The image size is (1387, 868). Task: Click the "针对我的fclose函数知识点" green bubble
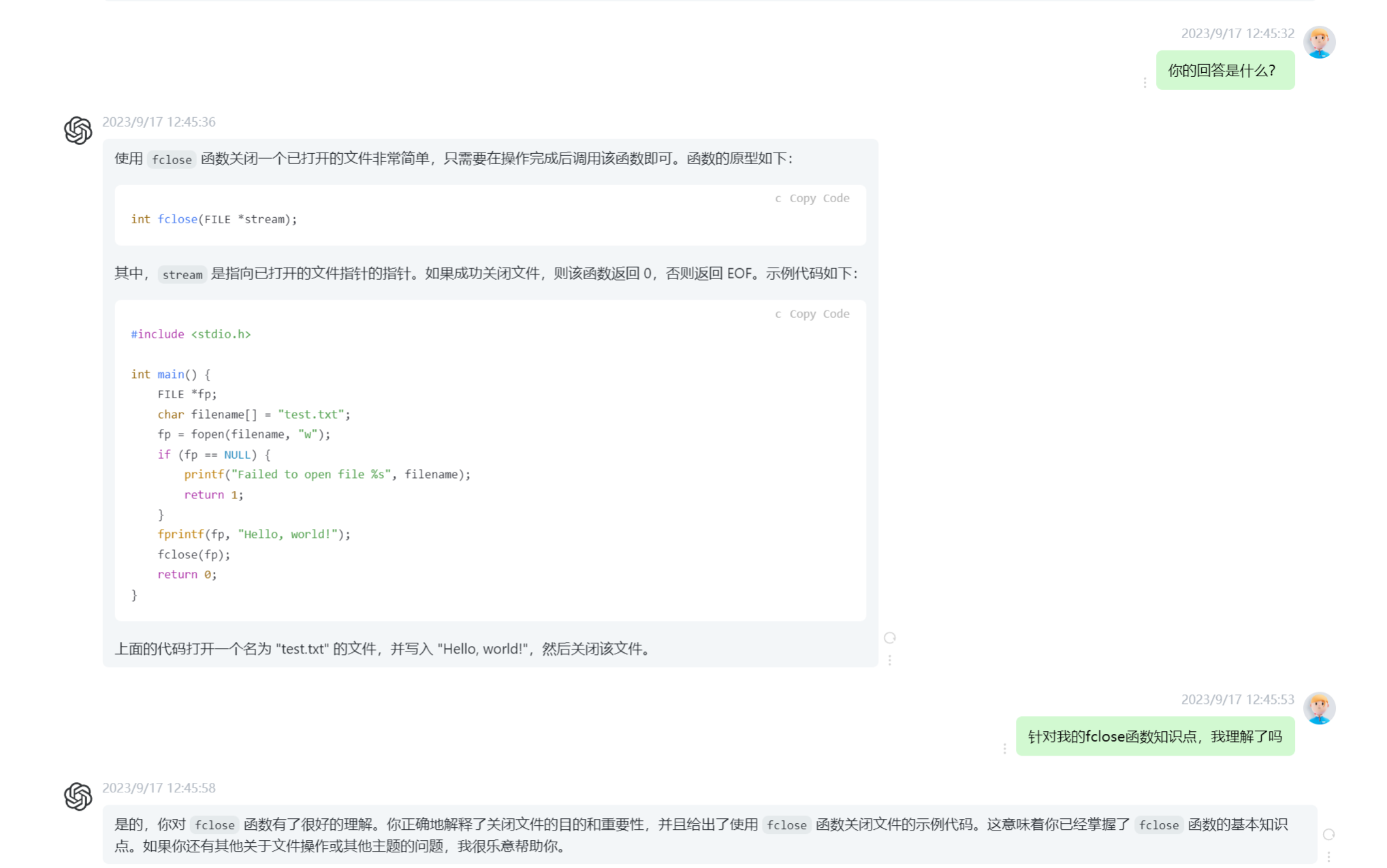[1154, 736]
